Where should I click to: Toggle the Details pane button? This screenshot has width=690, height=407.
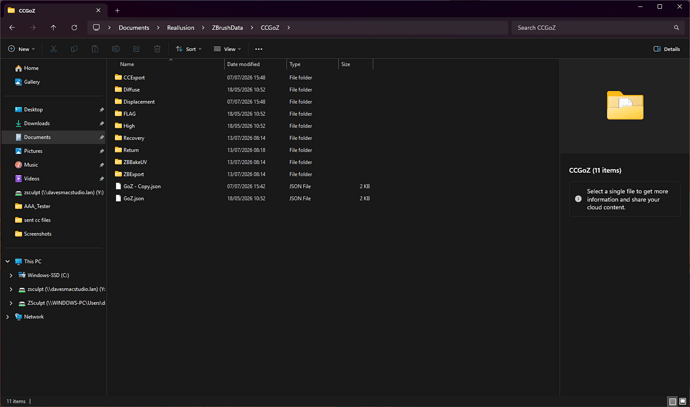tap(667, 49)
